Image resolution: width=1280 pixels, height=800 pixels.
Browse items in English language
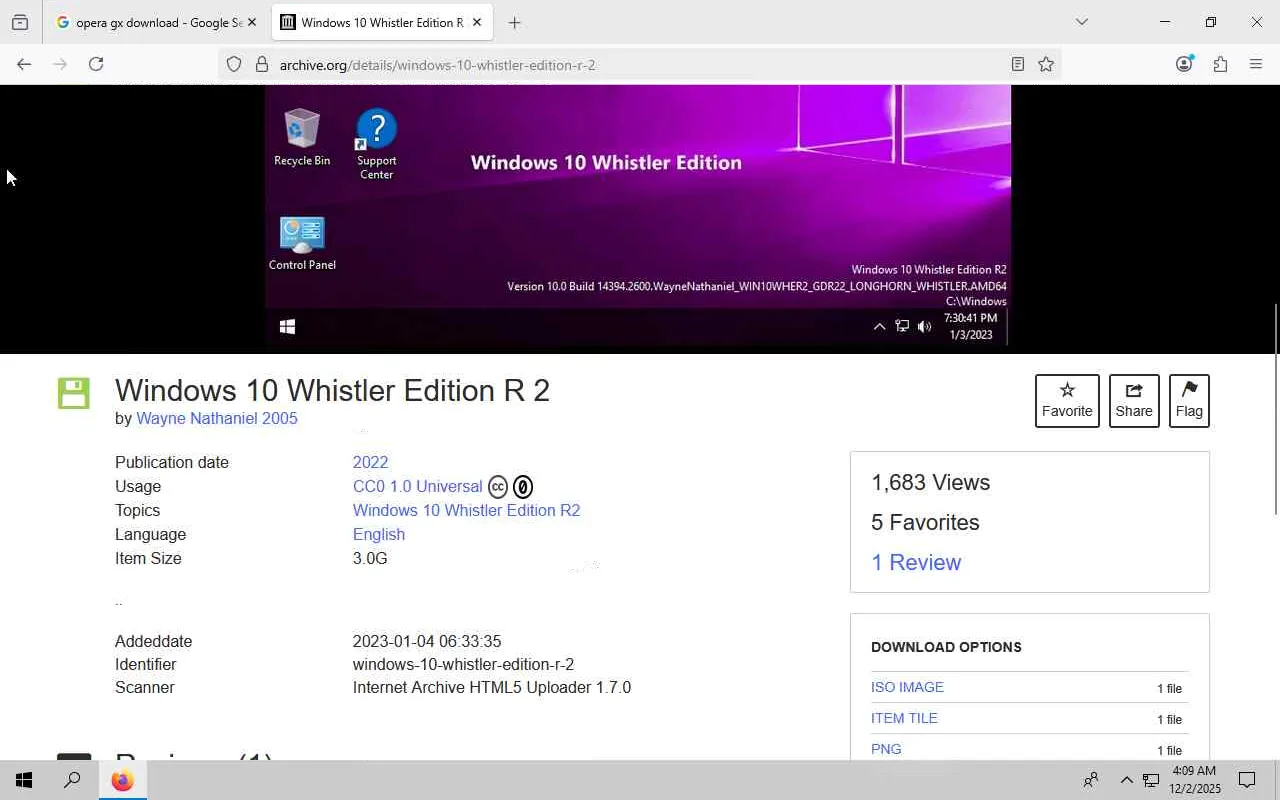pyautogui.click(x=379, y=534)
